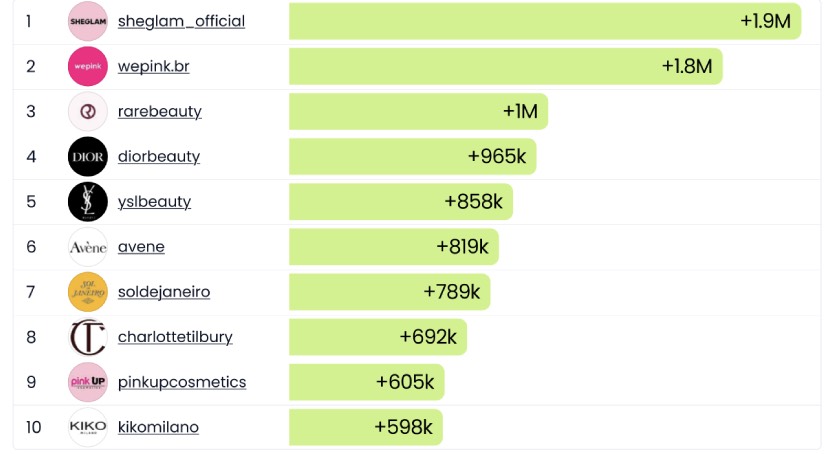Viewport: 840px width, 454px height.
Task: Click the YSL Beauty logo icon
Action: click(87, 201)
